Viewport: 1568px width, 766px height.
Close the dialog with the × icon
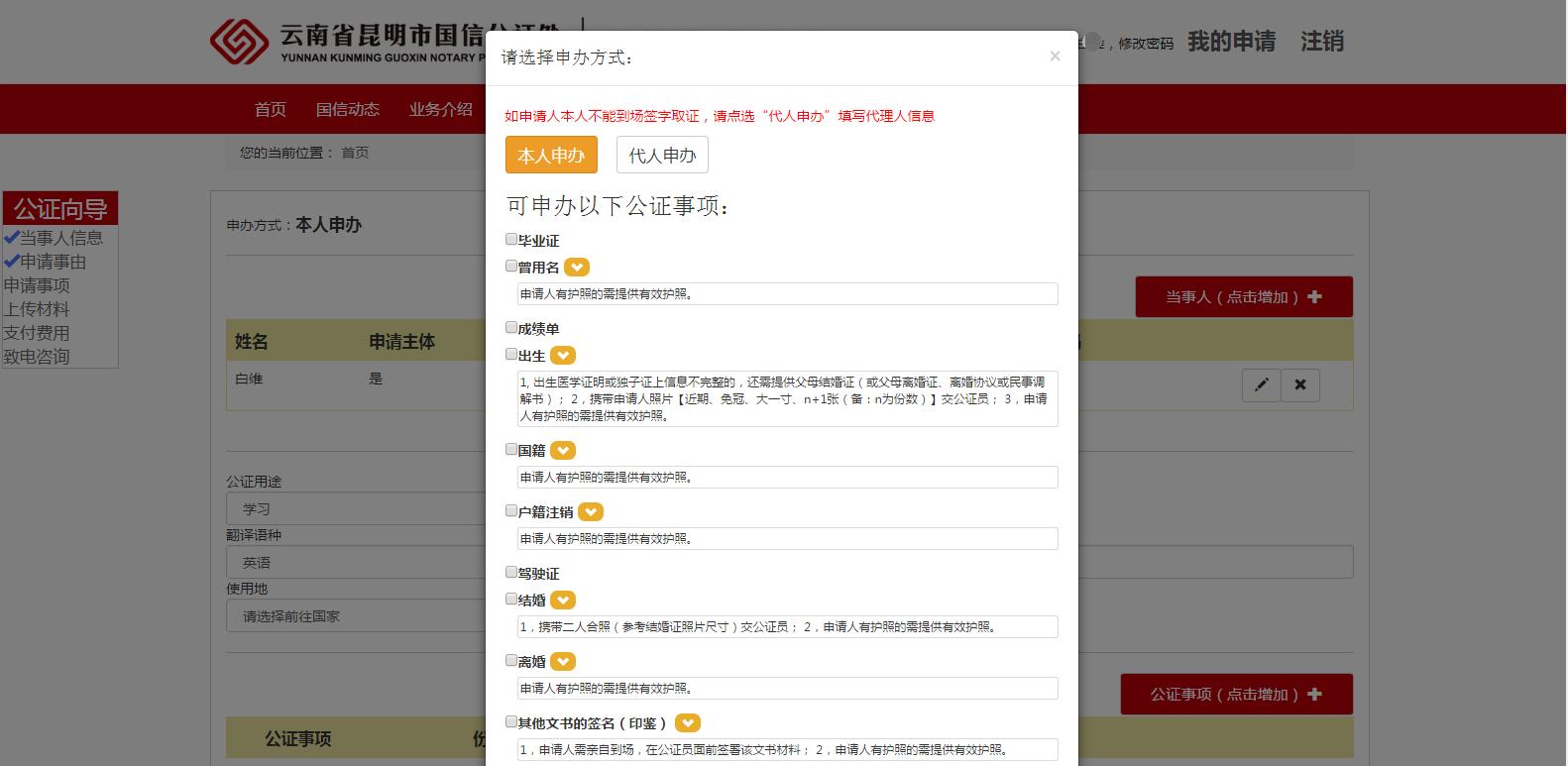point(1055,56)
